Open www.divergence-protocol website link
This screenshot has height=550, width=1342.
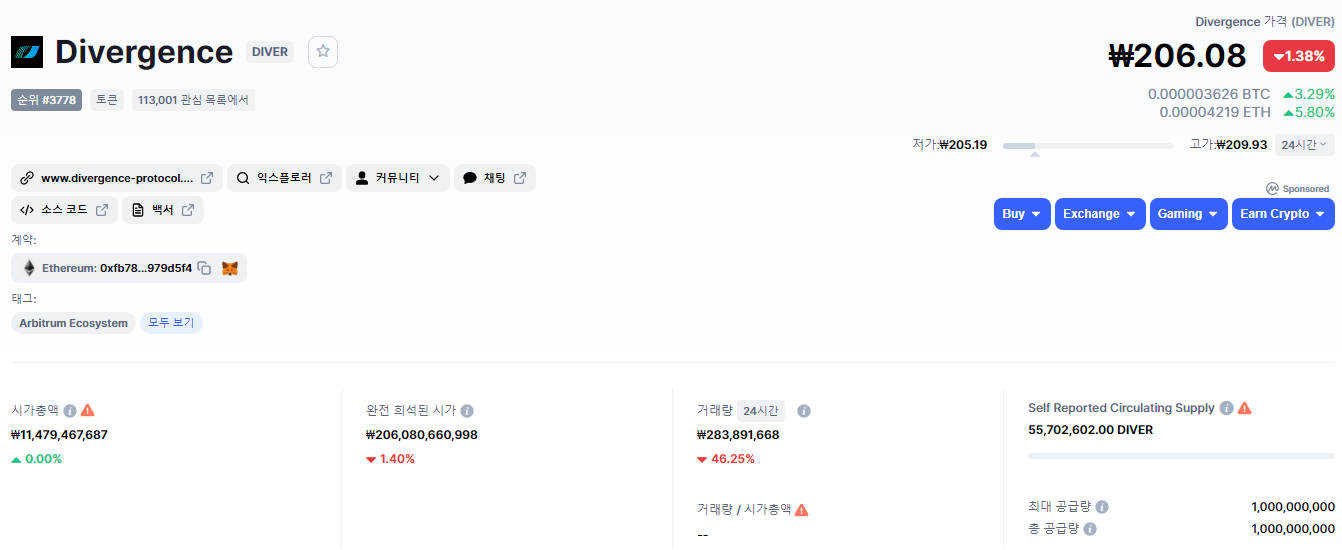(117, 178)
